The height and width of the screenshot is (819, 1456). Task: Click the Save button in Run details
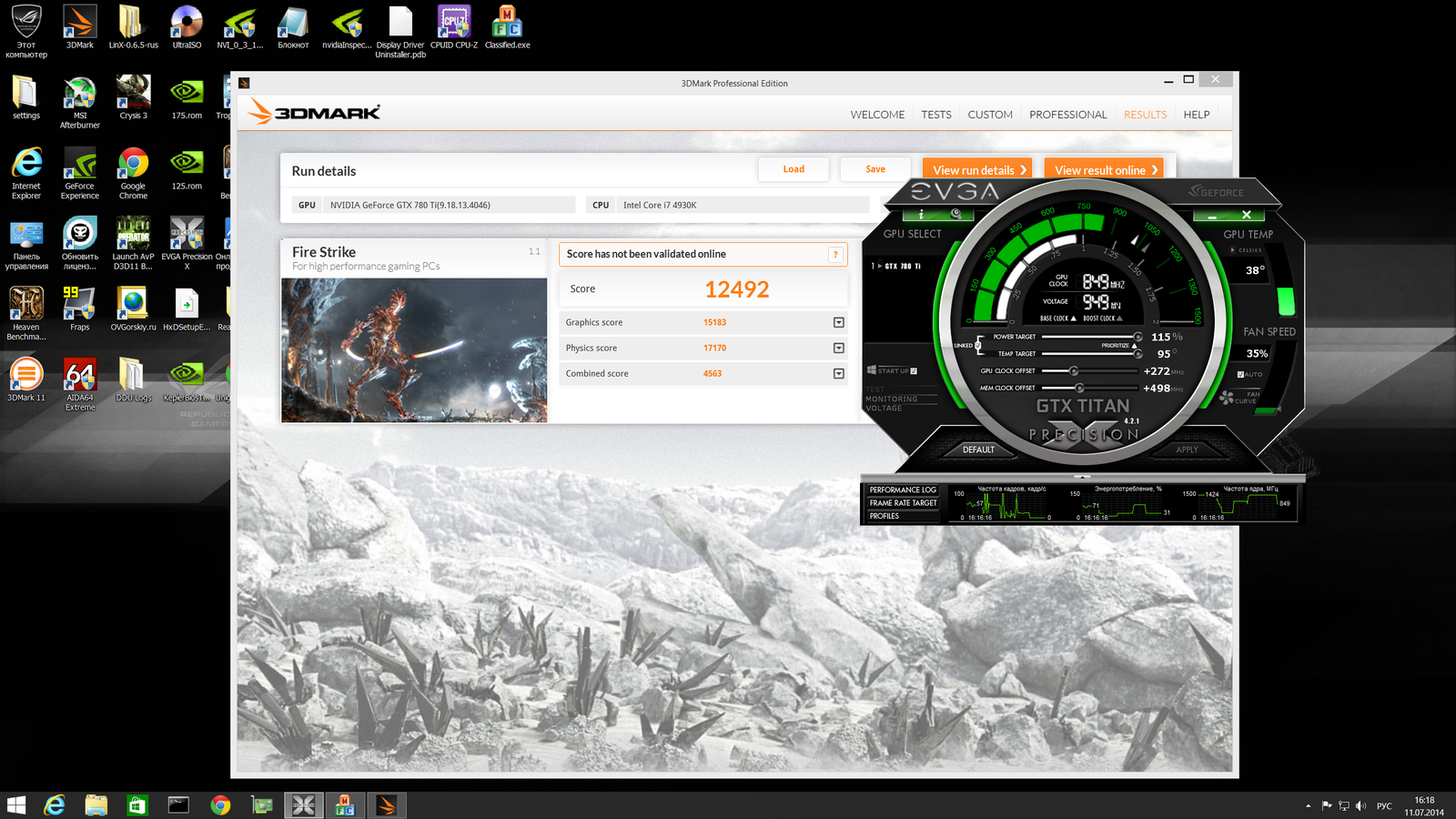[x=875, y=169]
